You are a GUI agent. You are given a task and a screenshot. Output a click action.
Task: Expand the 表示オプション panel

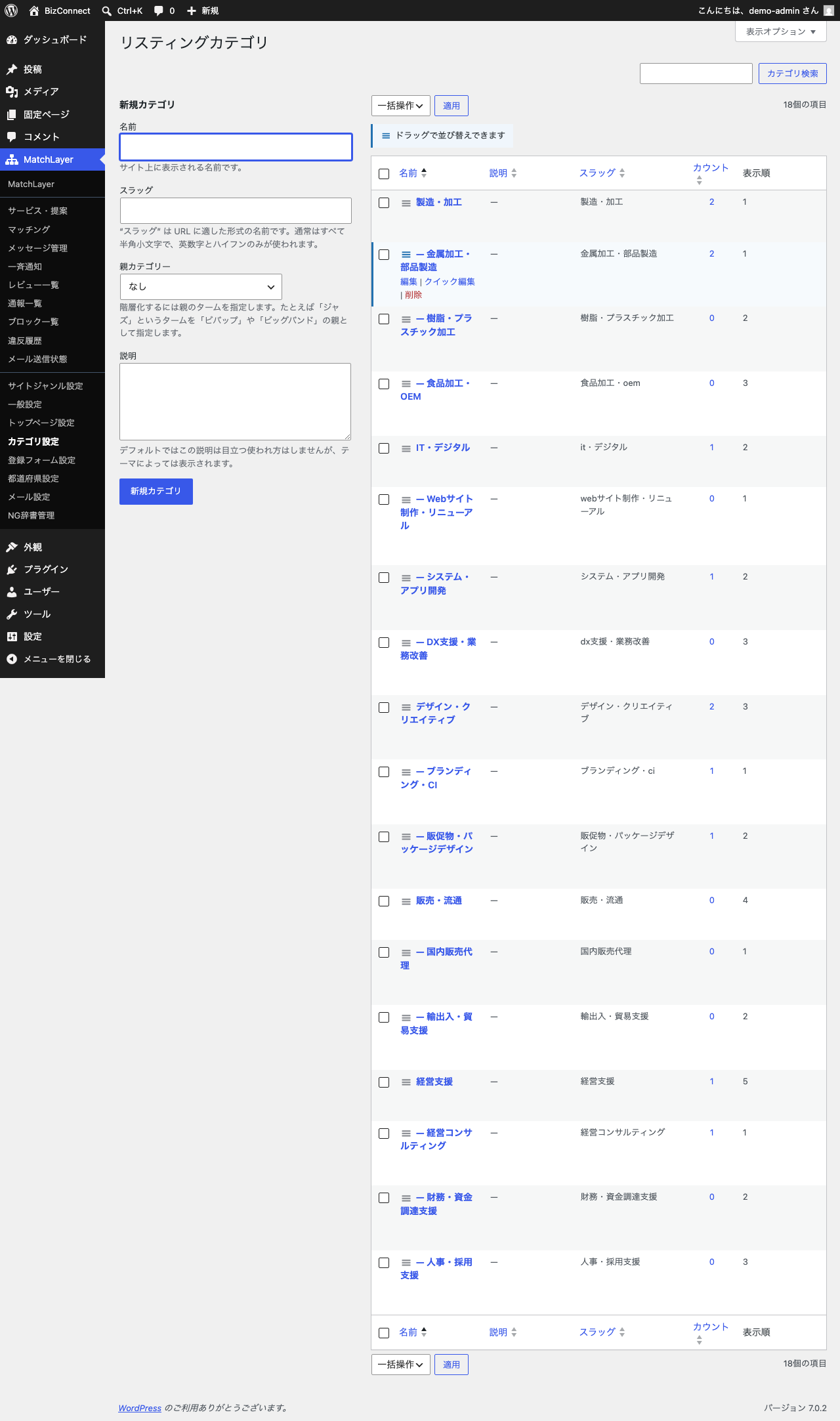click(780, 32)
